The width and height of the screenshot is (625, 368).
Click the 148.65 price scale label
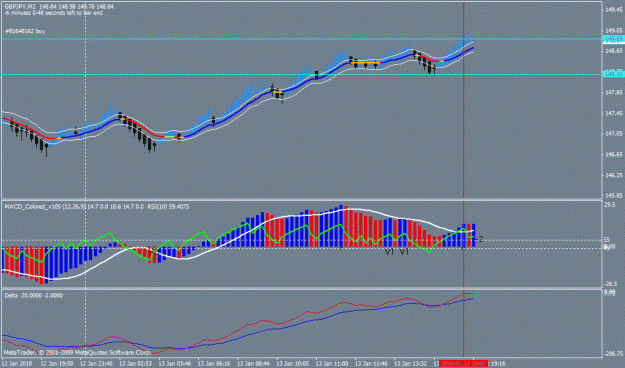tap(614, 51)
